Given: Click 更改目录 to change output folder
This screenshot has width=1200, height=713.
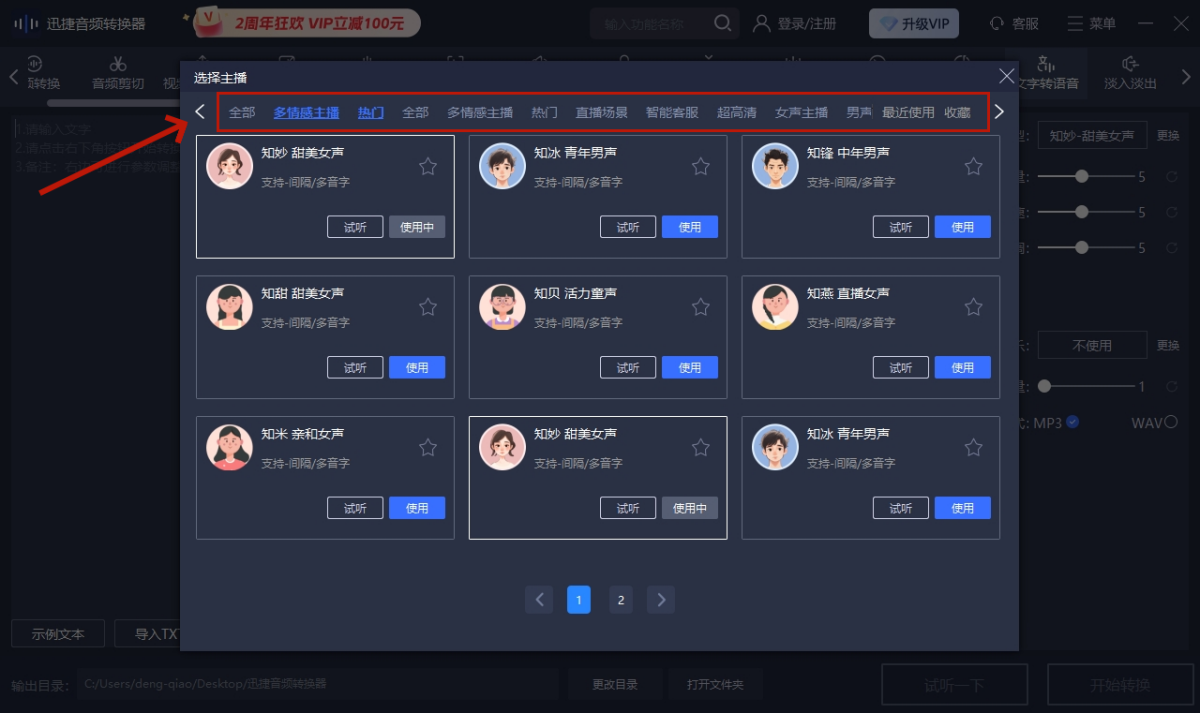Looking at the screenshot, I should tap(614, 685).
